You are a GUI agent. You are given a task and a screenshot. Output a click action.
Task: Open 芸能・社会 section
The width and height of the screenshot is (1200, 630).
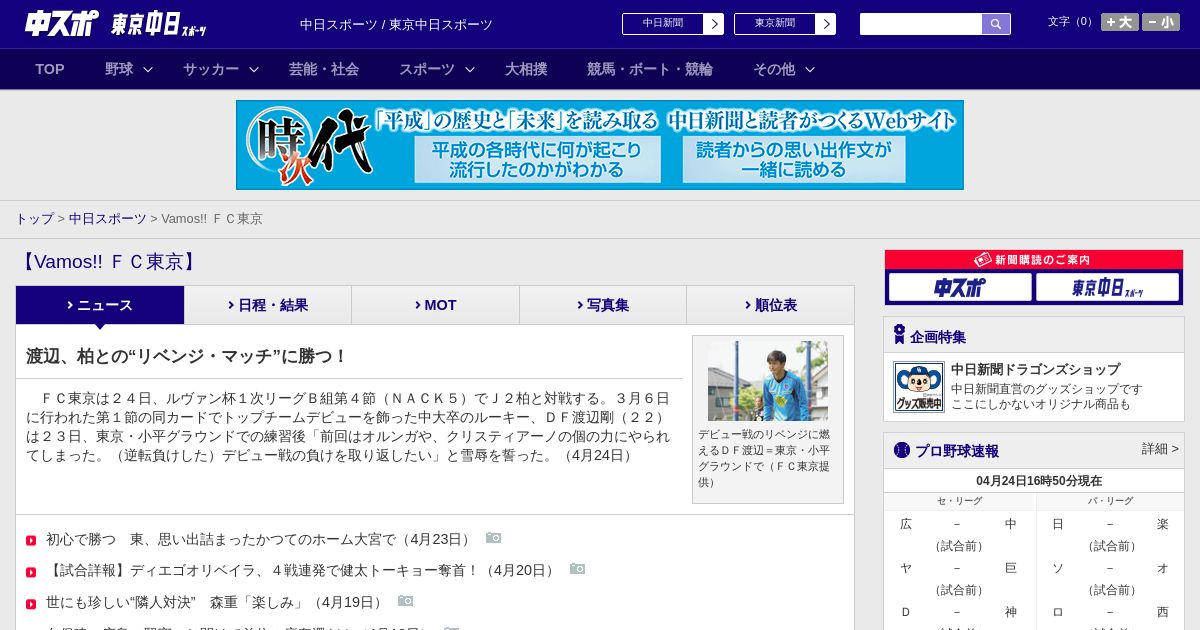click(324, 69)
